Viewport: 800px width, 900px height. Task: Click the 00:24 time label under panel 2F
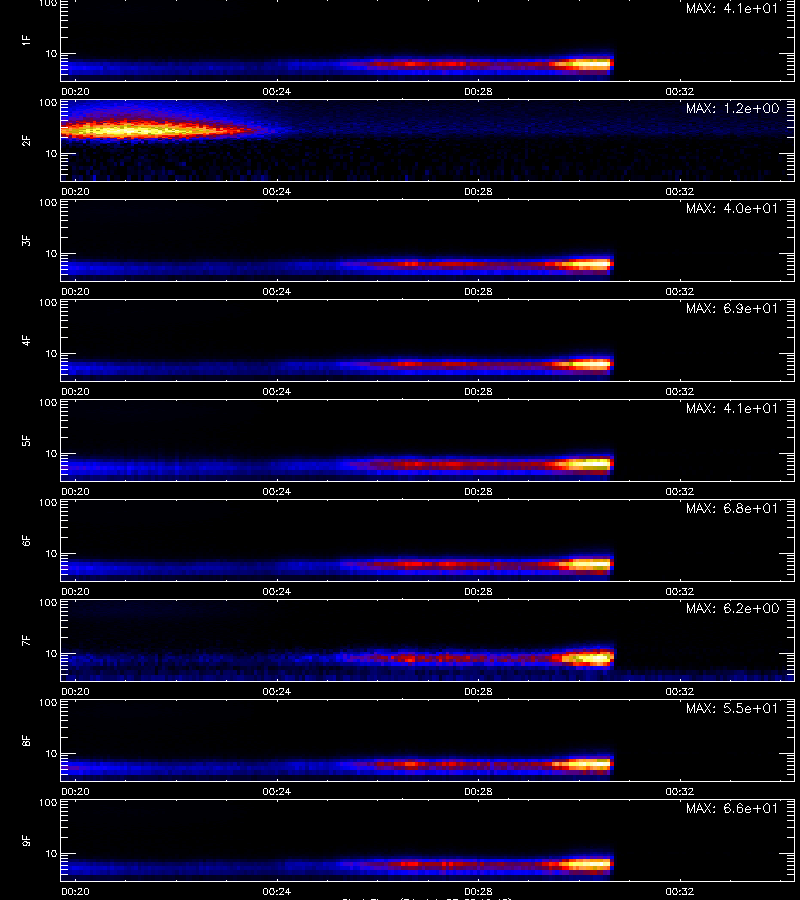(277, 192)
